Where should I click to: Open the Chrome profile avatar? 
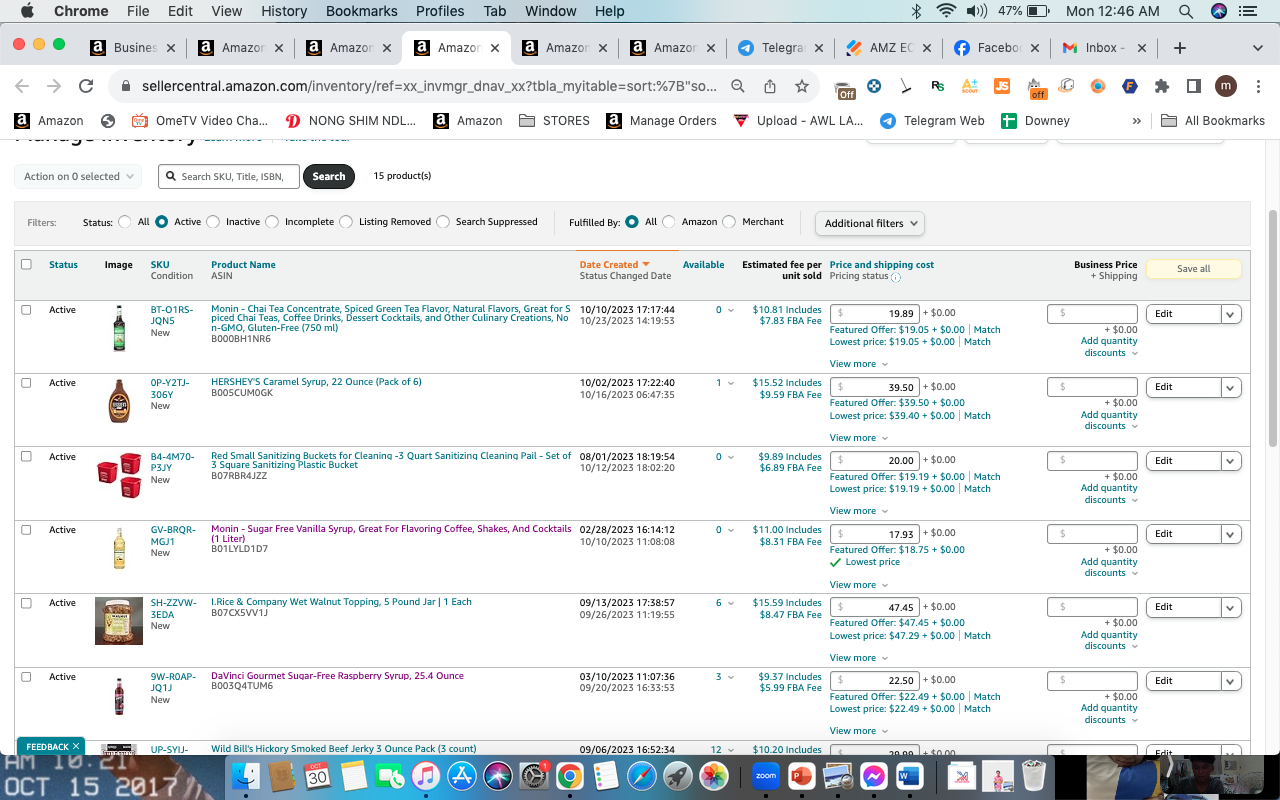pyautogui.click(x=1226, y=86)
